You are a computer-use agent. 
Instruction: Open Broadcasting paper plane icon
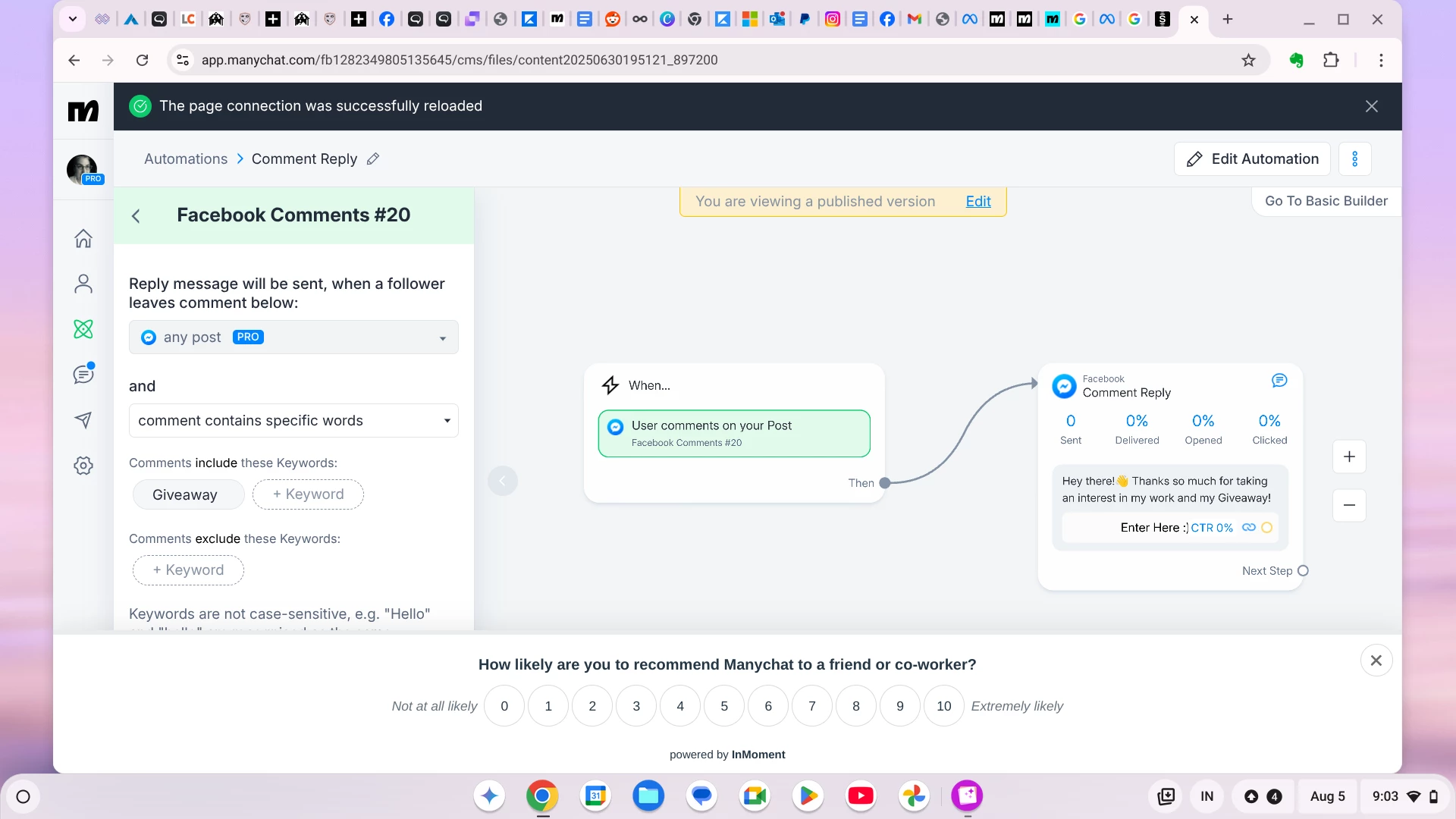pyautogui.click(x=83, y=420)
